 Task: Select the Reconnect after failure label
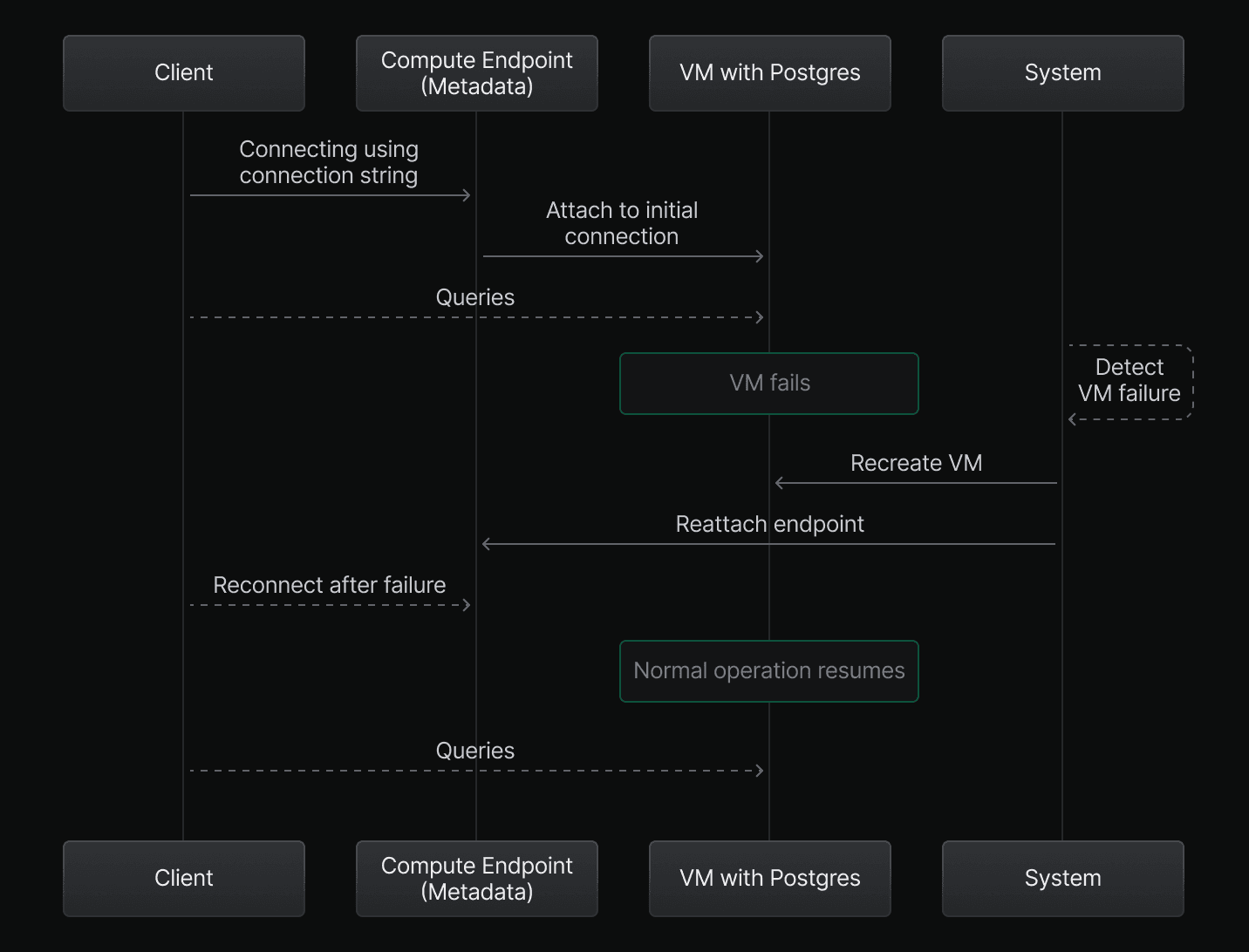click(x=330, y=585)
